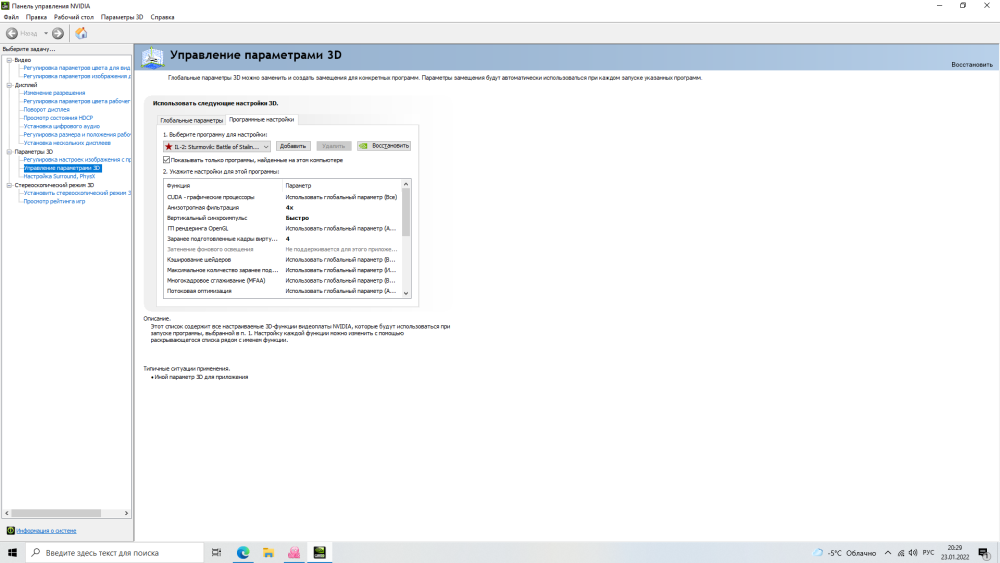Image resolution: width=1000 pixels, height=563 pixels.
Task: Open Регулировка параметров цвета рабочего стола
Action: tap(77, 101)
